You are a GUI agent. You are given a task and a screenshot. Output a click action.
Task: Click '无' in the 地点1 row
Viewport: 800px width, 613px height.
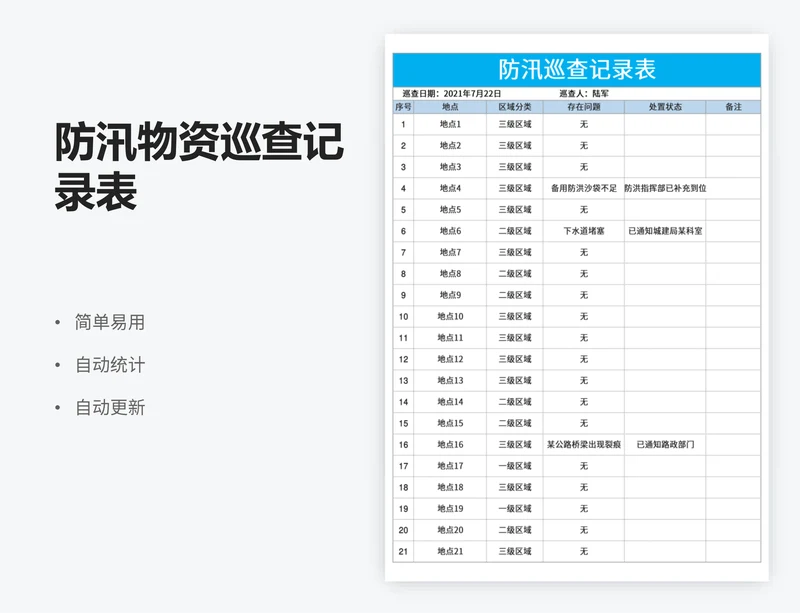[x=584, y=124]
